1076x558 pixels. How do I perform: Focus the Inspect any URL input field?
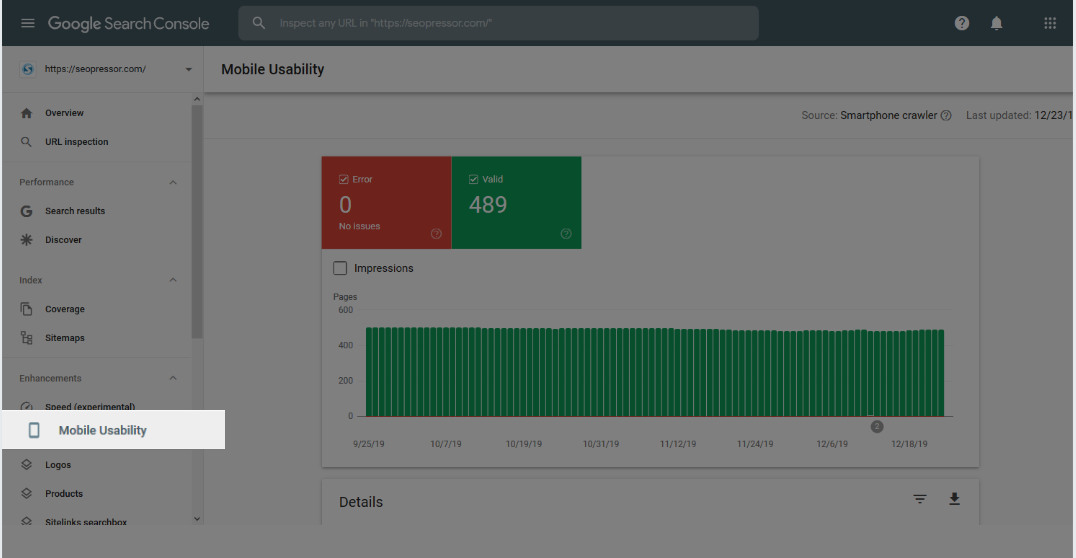[x=498, y=23]
